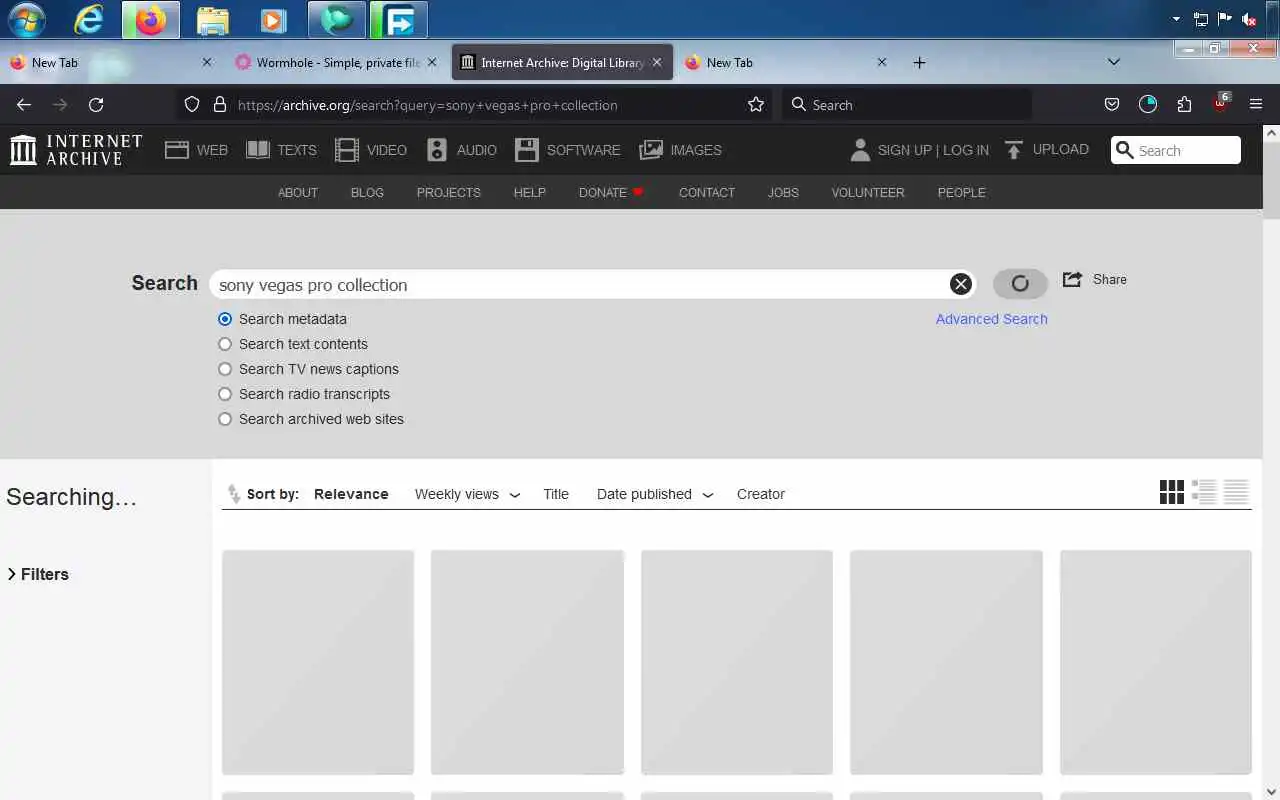Open the Images section
The width and height of the screenshot is (1280, 800).
pos(681,150)
